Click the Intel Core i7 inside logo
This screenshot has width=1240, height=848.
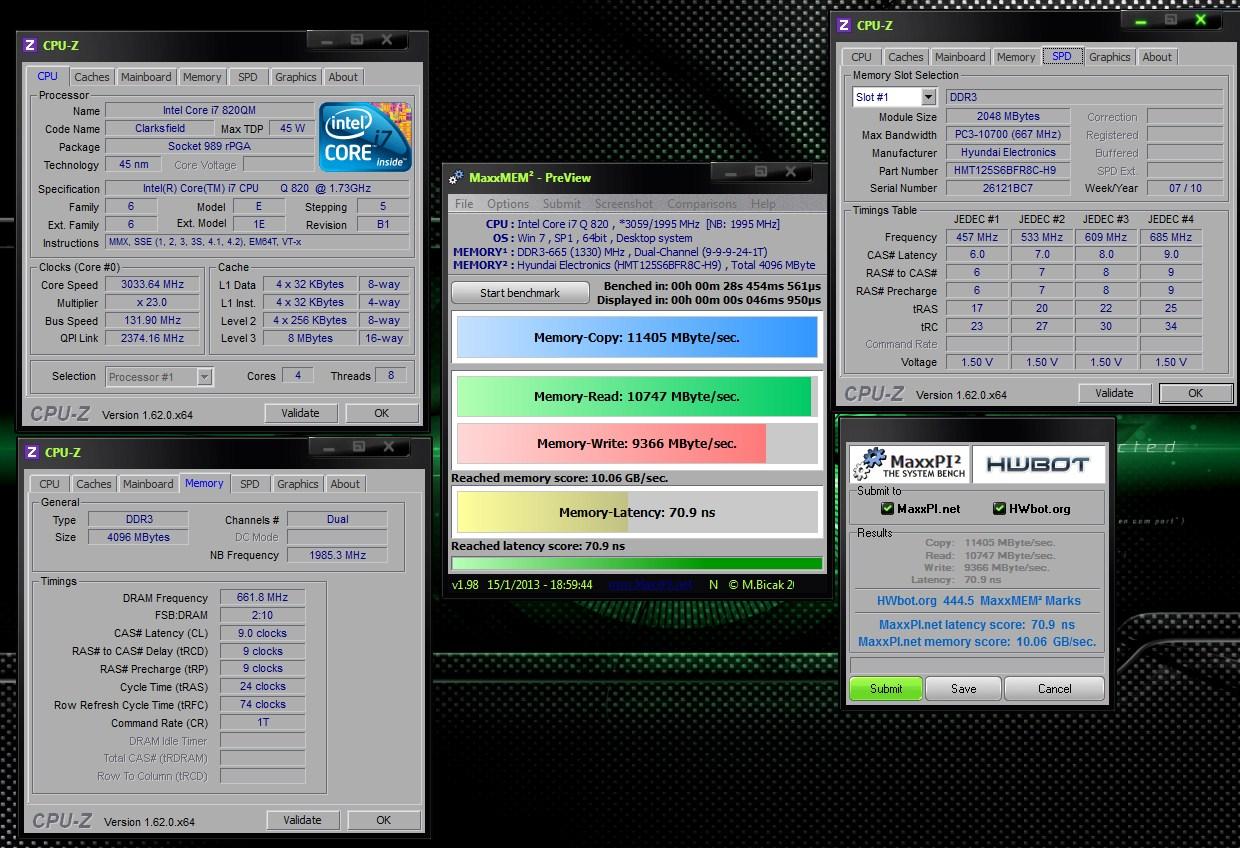pyautogui.click(x=365, y=136)
